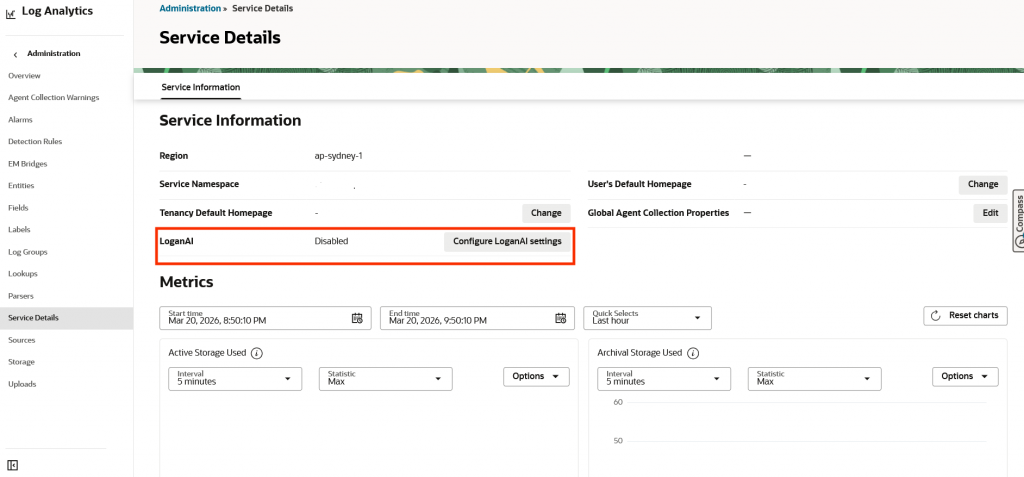Open the End time calendar picker icon
1024x477 pixels.
(560, 318)
